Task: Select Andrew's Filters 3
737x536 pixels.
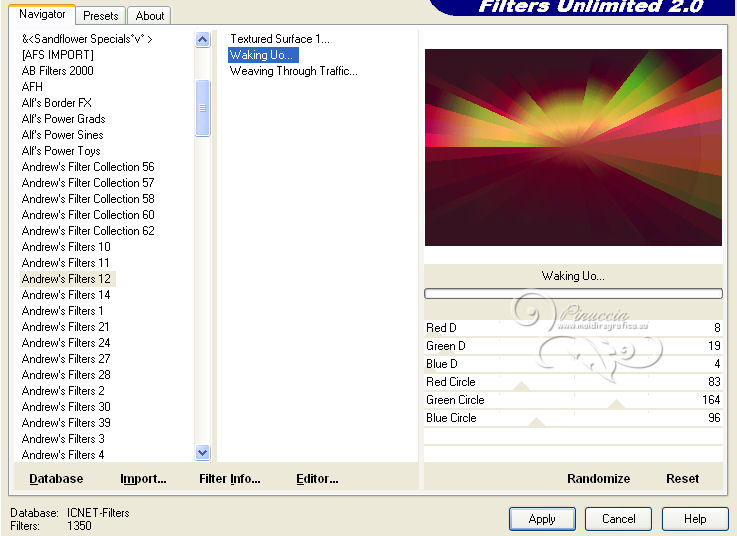Action: [x=63, y=439]
